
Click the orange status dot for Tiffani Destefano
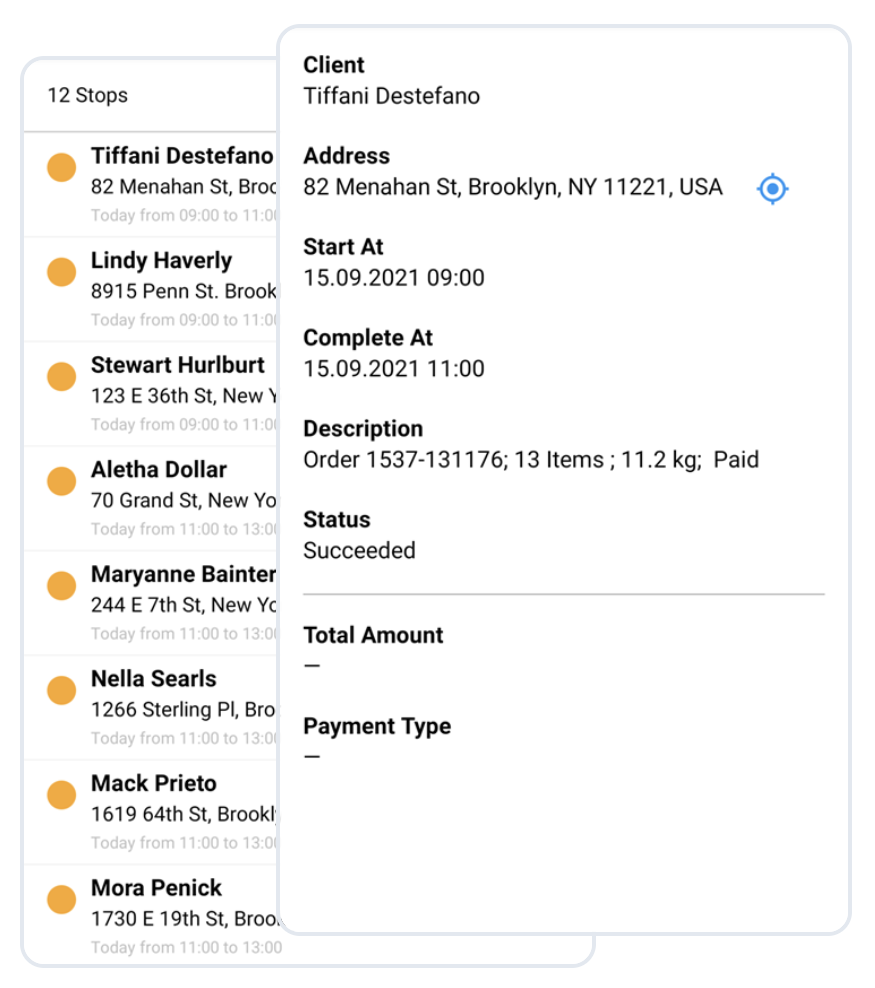61,167
